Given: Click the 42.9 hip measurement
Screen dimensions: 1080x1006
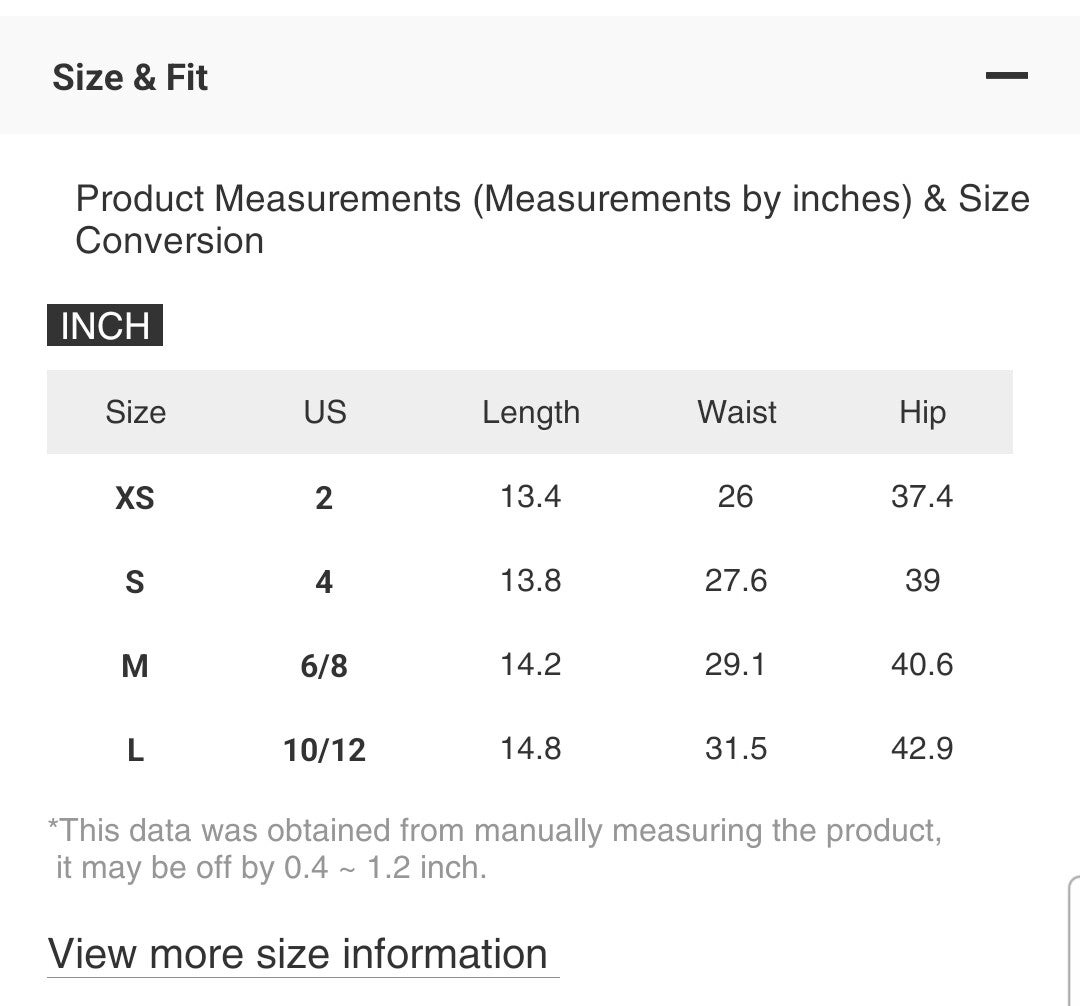Looking at the screenshot, I should point(922,749).
